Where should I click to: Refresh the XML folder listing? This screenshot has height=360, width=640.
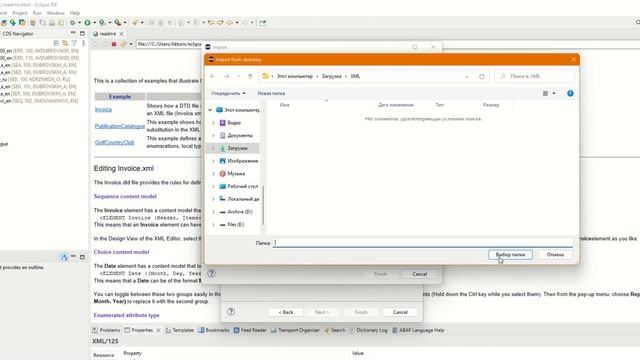click(482, 76)
